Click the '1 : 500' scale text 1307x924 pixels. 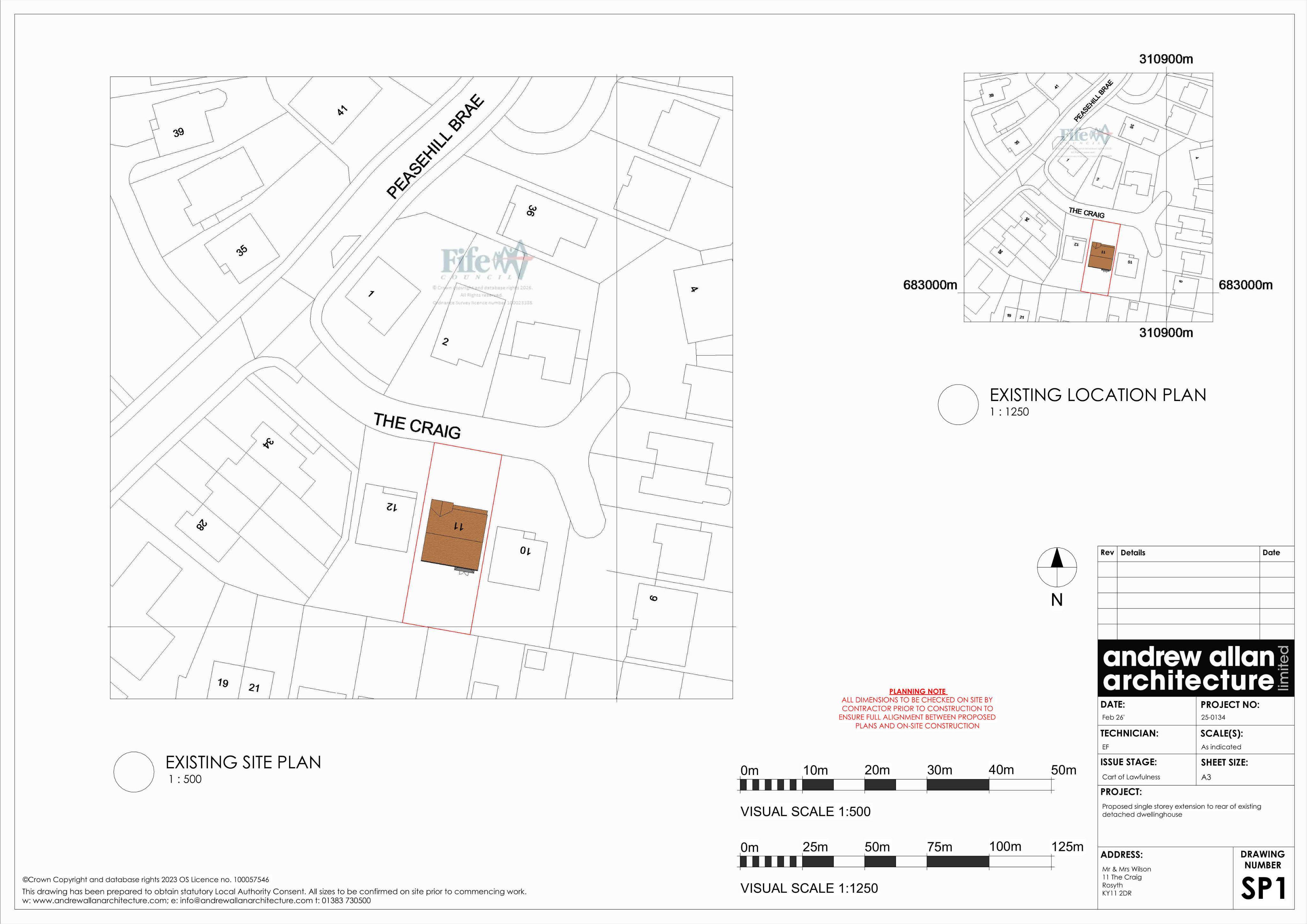pyautogui.click(x=185, y=779)
